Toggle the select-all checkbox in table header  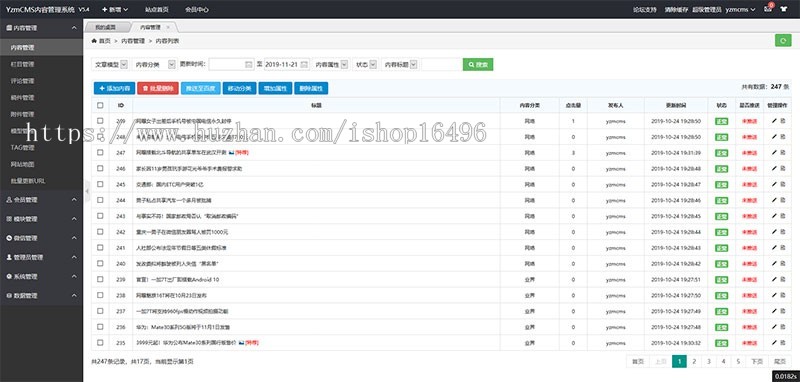(x=100, y=105)
